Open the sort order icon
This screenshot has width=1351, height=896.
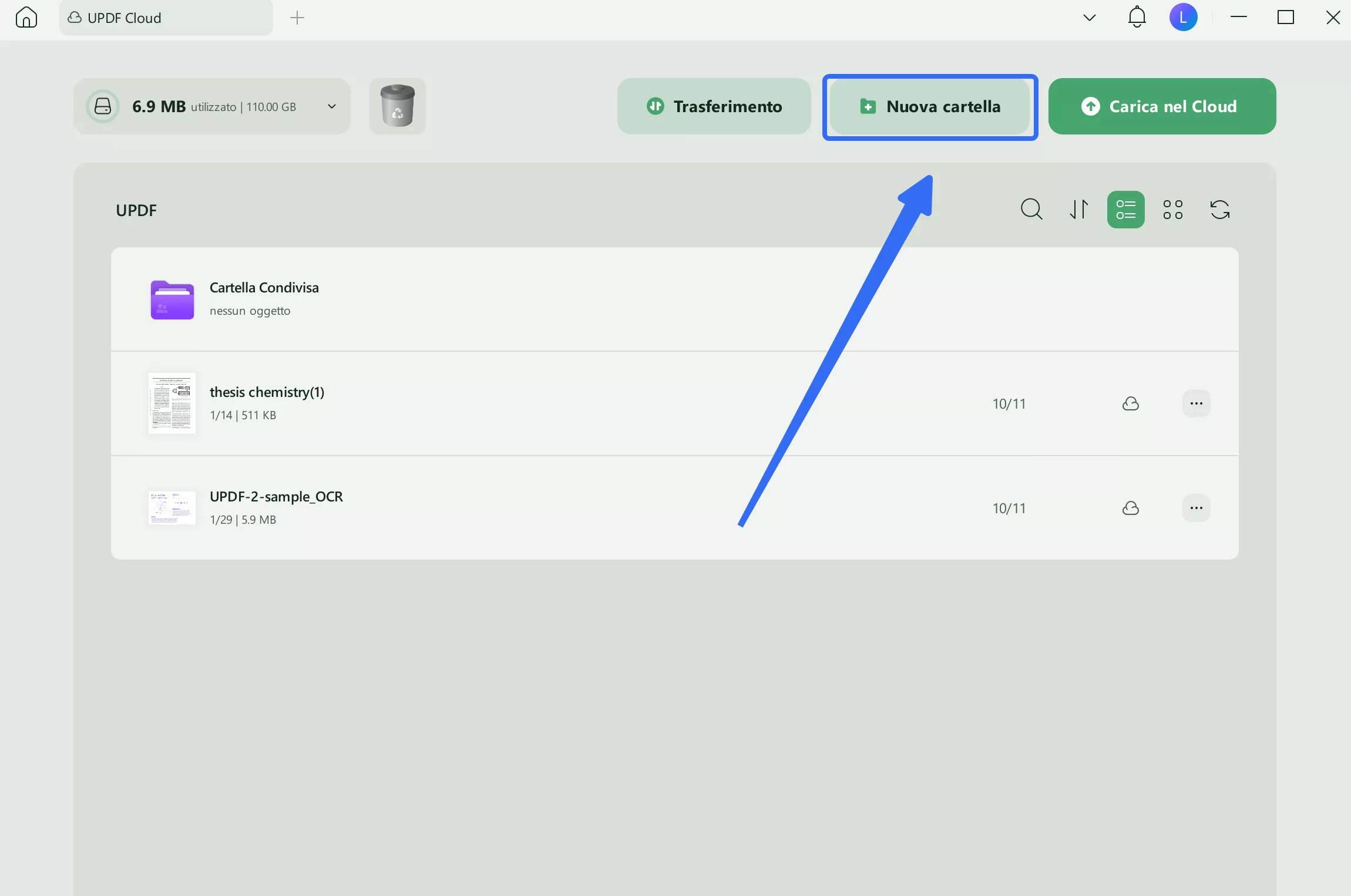1078,209
